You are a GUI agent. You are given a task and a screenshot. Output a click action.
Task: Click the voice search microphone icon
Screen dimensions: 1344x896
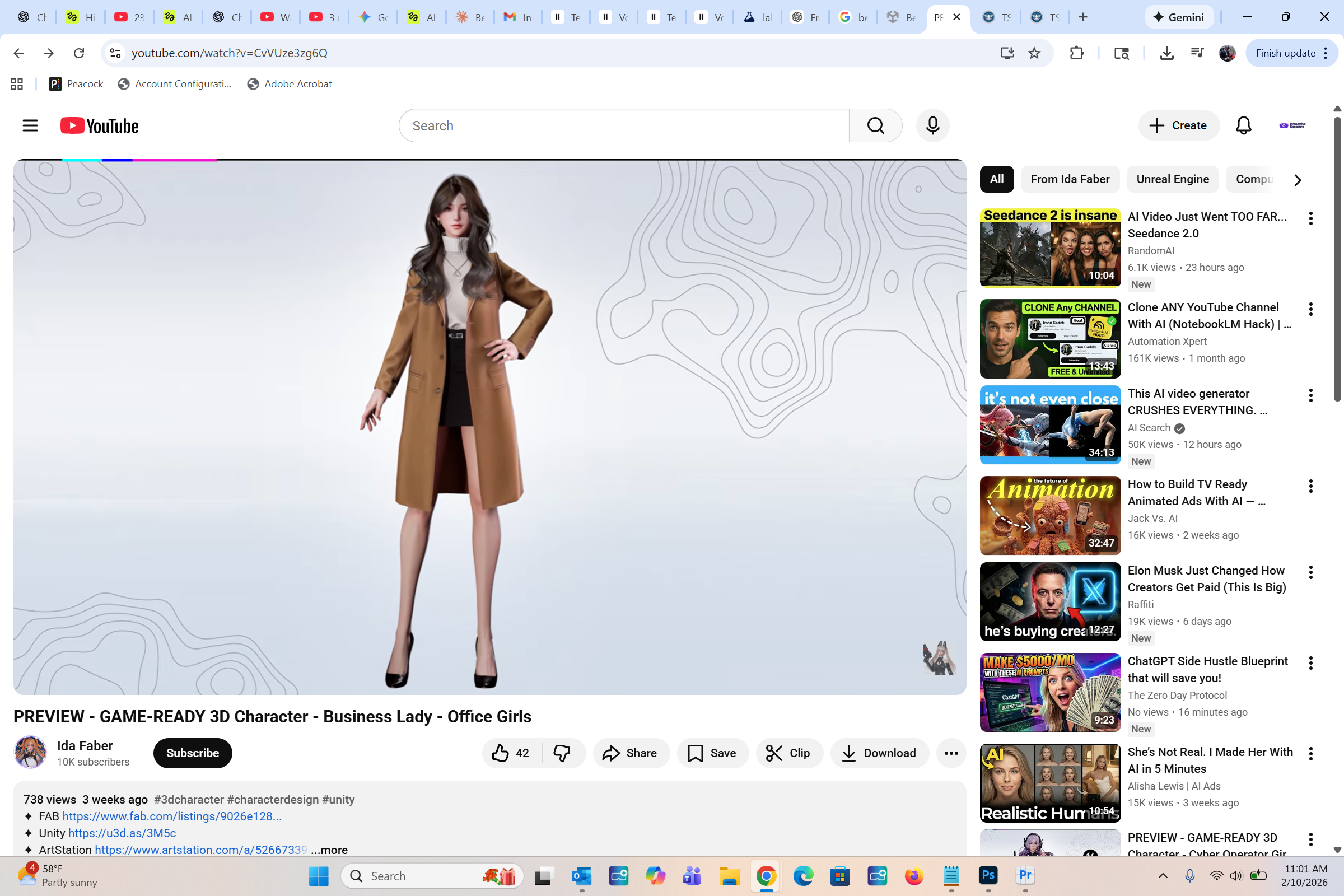(x=932, y=125)
